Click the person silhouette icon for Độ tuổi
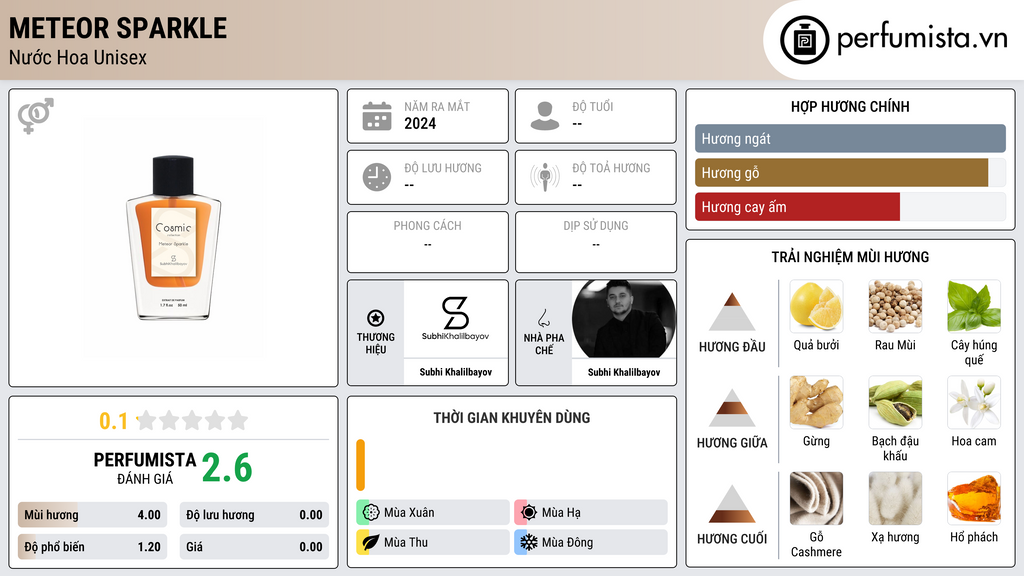 [545, 116]
